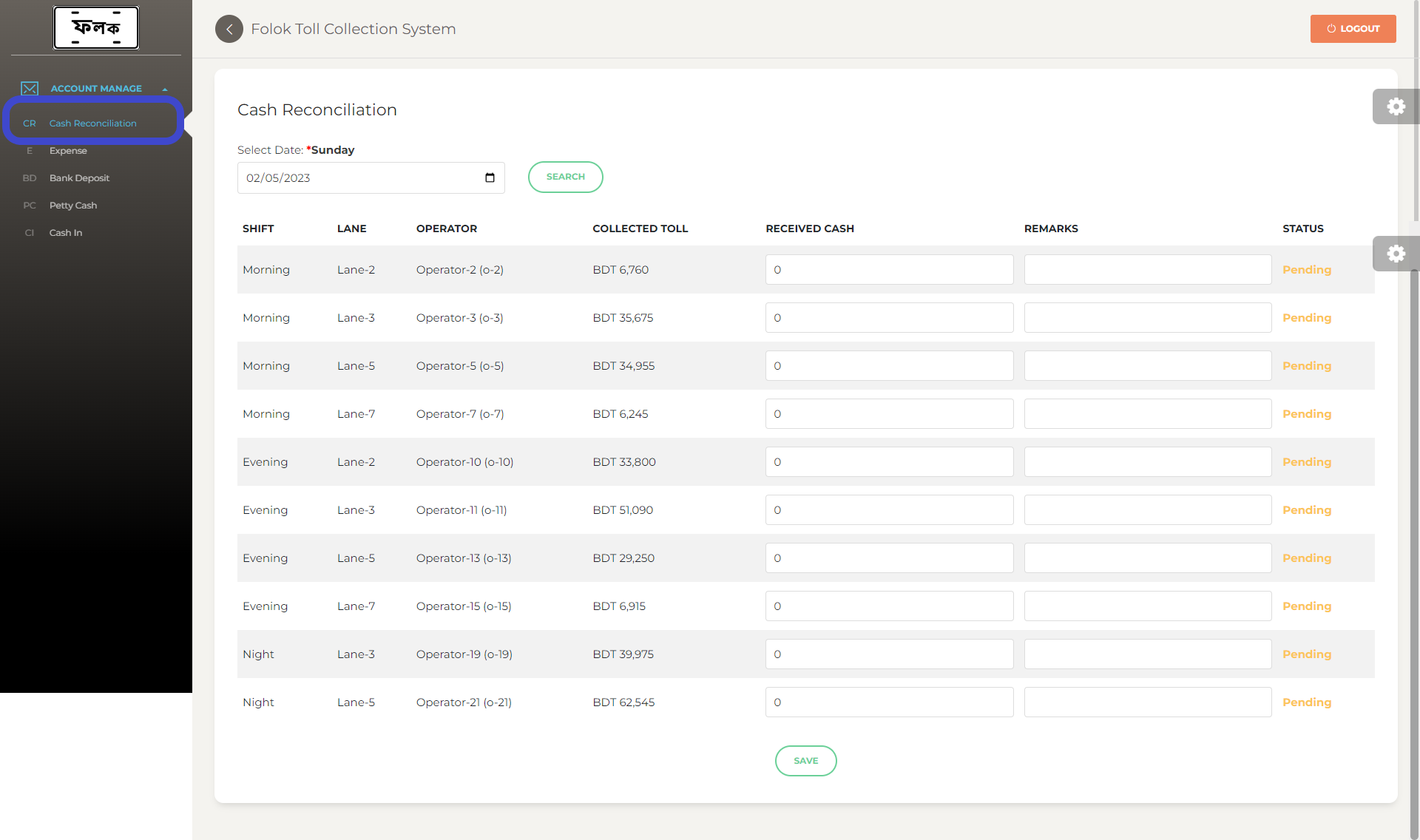This screenshot has height=840, width=1420.
Task: Edit received cash for Operator-15 row
Action: (x=889, y=606)
